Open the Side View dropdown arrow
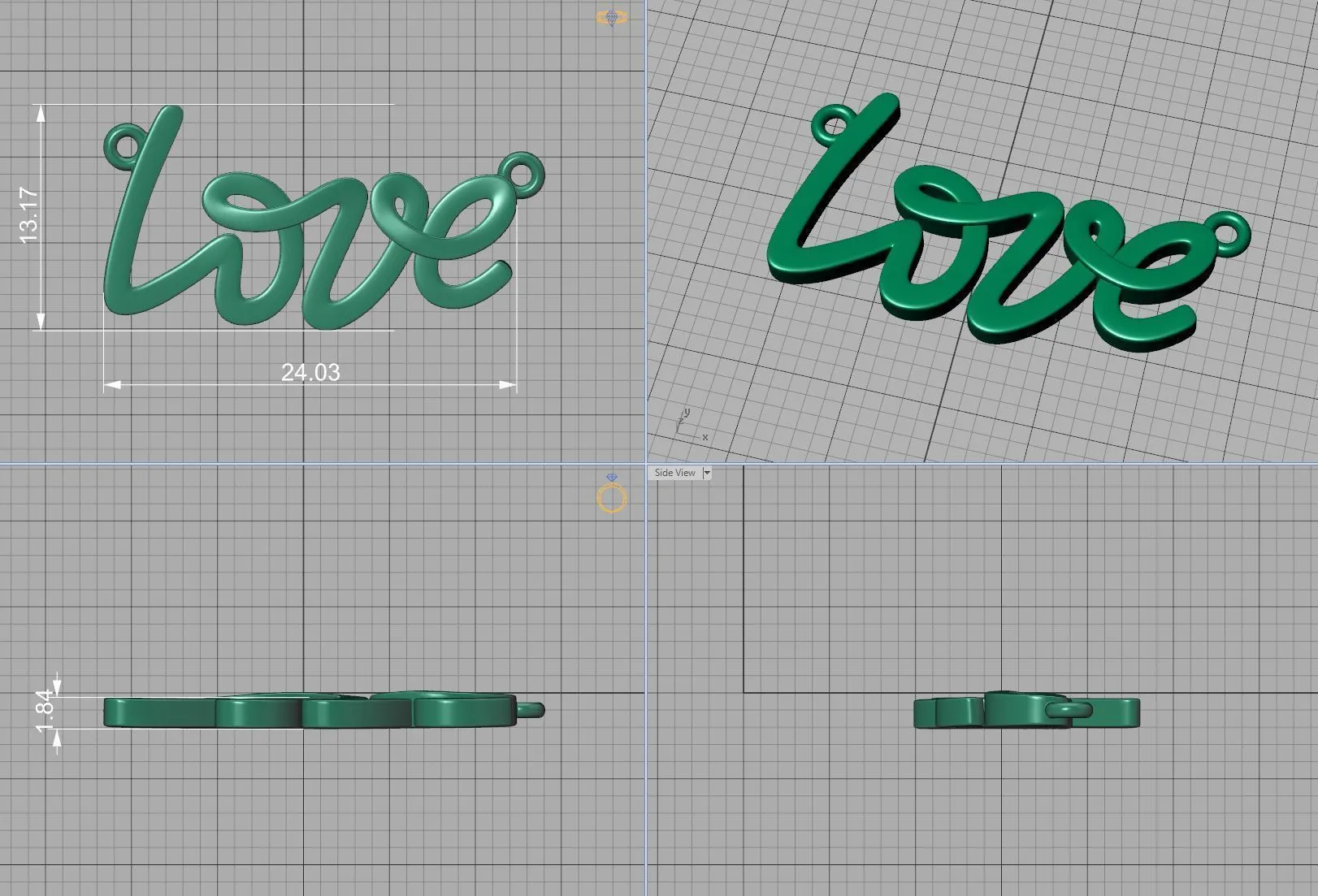Screen dimensions: 1318x896 coord(707,473)
